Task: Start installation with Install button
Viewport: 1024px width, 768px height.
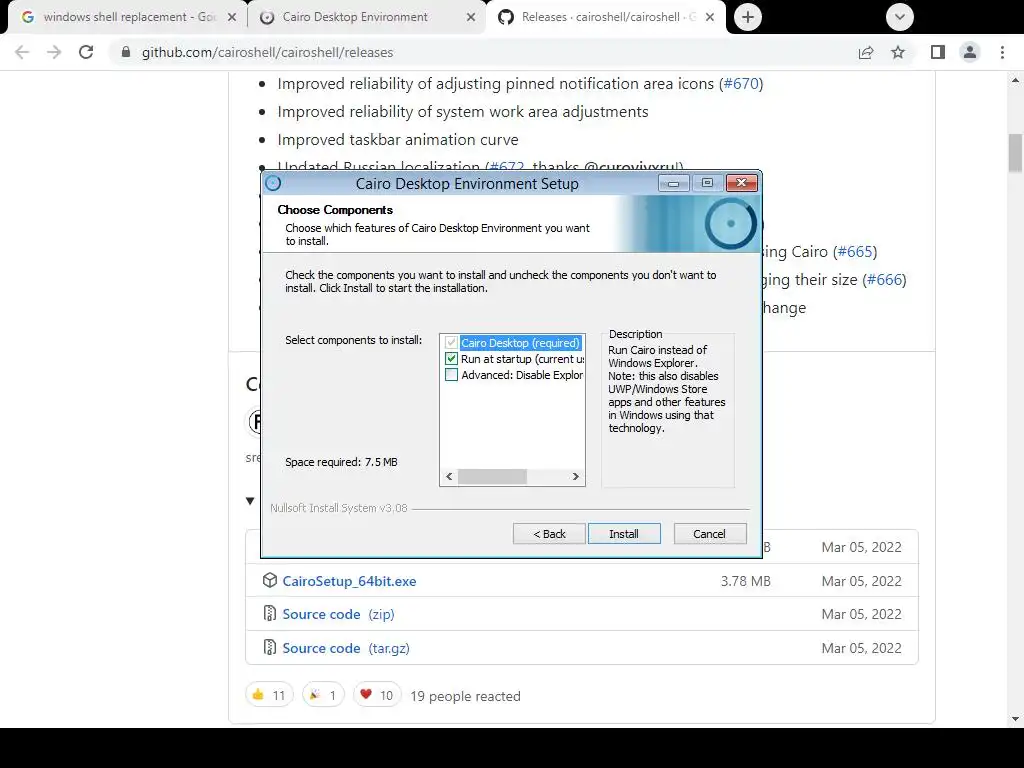Action: tap(624, 534)
